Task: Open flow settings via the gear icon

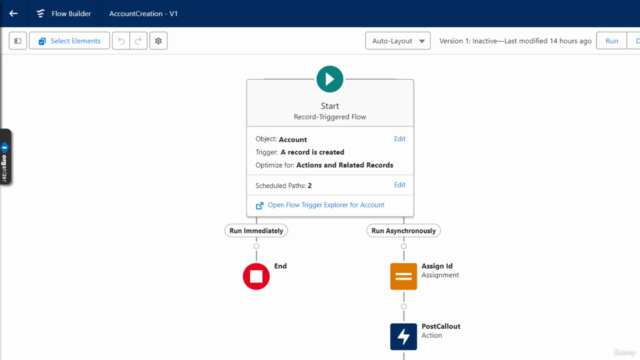Action: [x=158, y=41]
